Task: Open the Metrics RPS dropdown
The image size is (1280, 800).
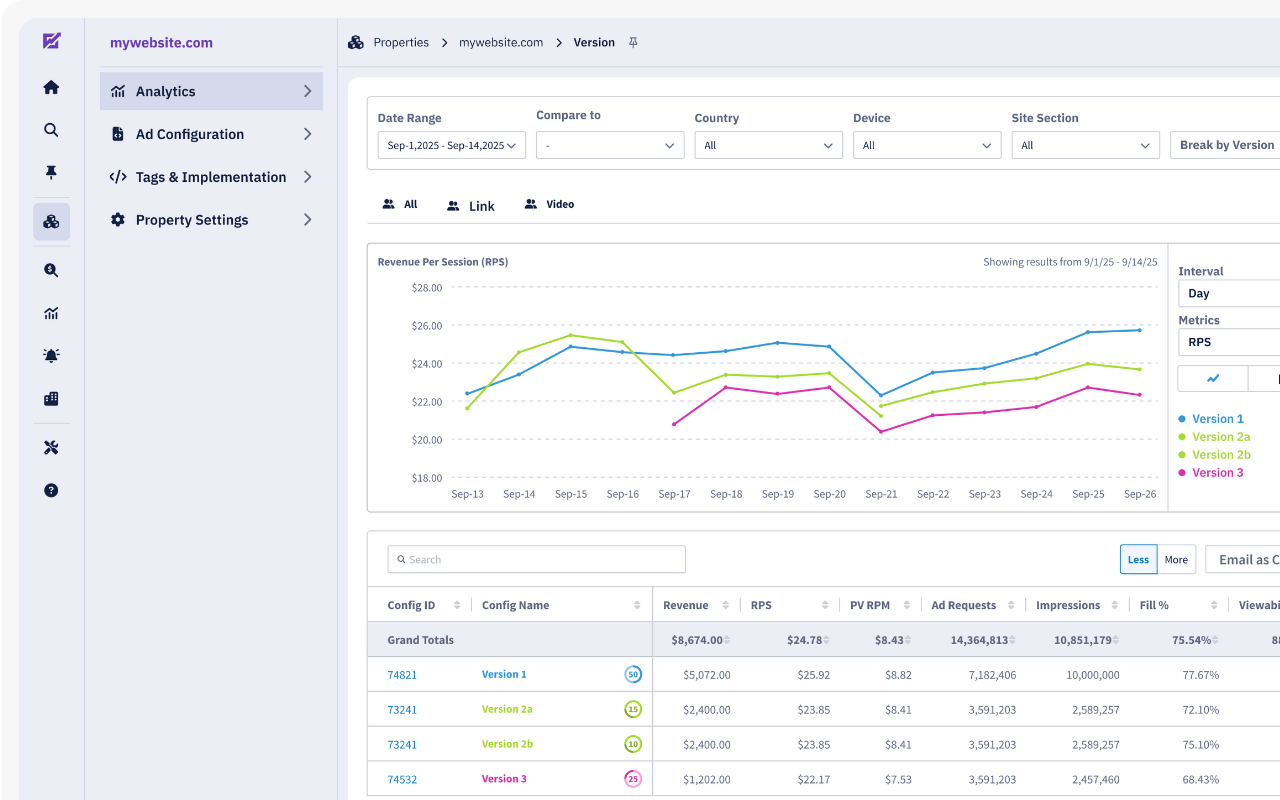Action: point(1229,342)
